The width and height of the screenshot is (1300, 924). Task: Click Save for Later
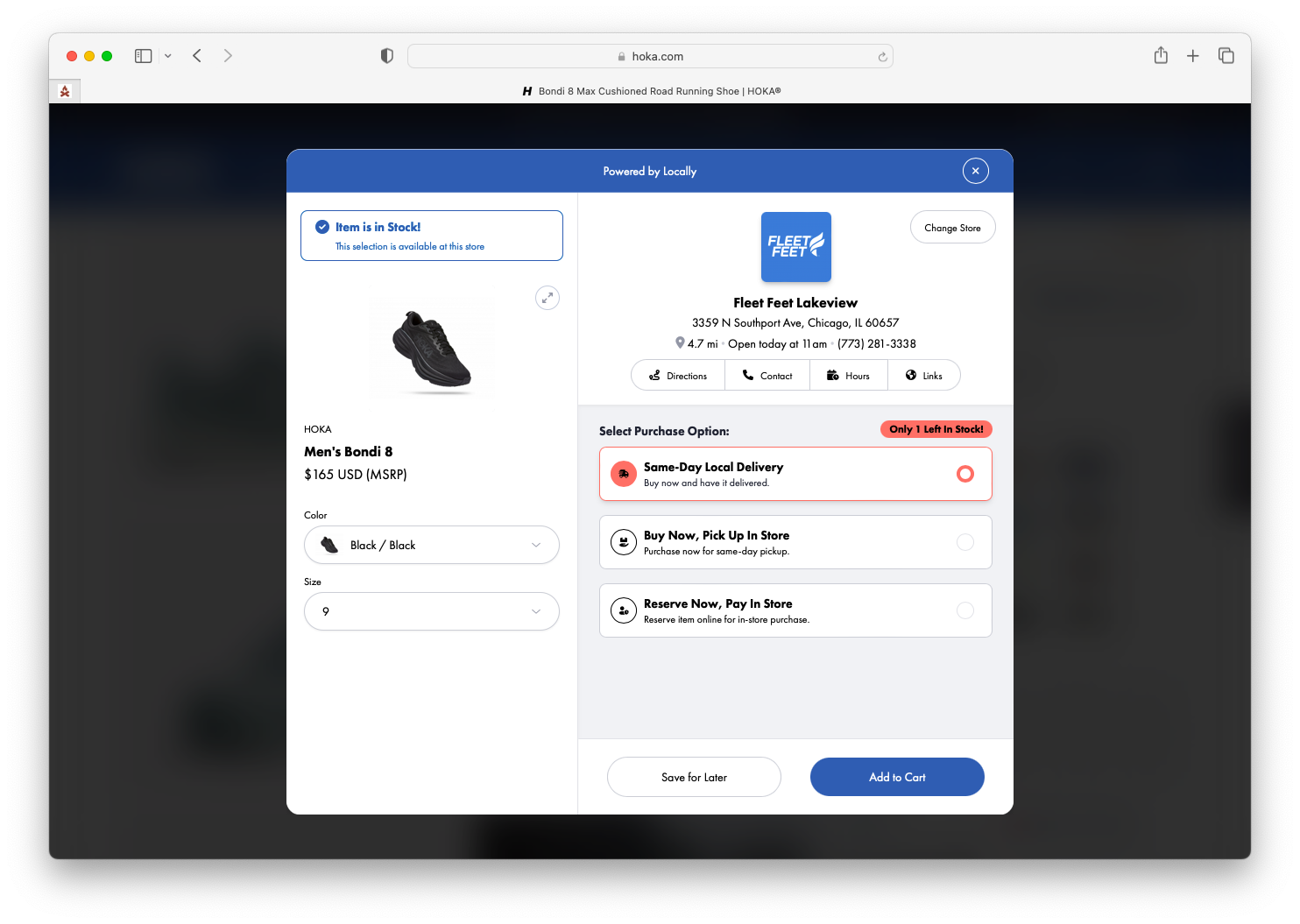pos(694,777)
